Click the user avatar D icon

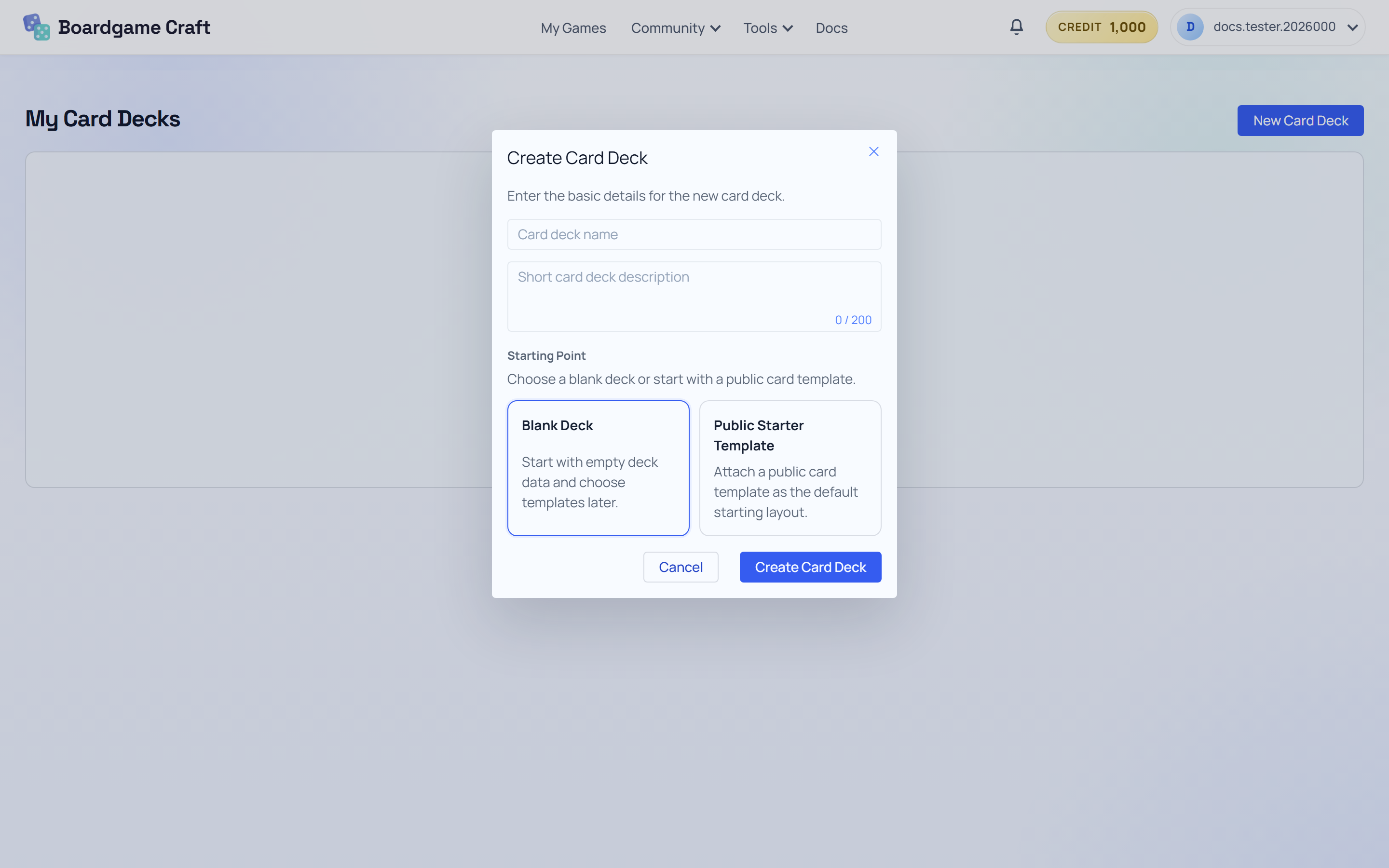click(1190, 27)
